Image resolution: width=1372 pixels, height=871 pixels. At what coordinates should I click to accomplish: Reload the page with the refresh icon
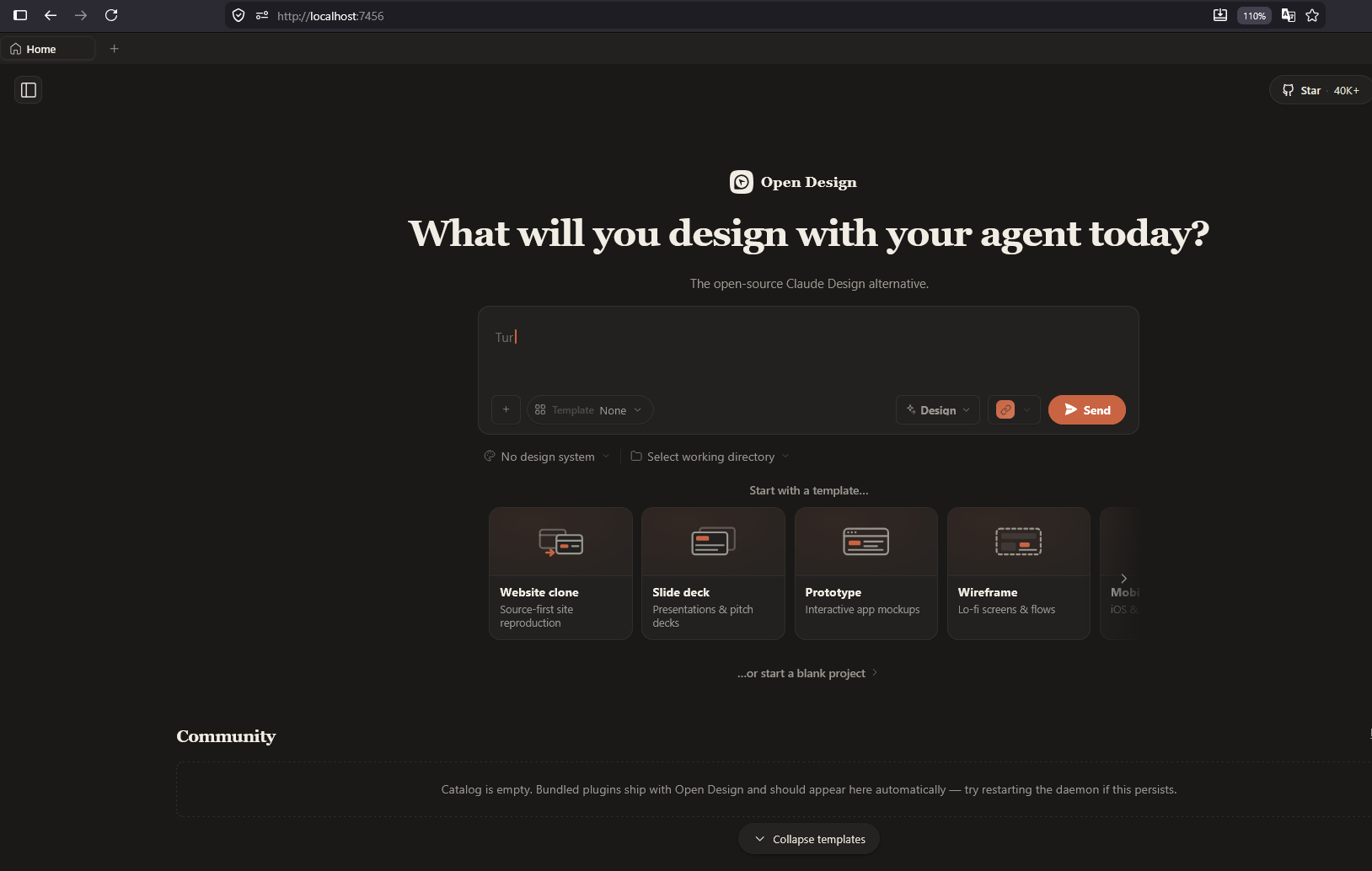[111, 15]
